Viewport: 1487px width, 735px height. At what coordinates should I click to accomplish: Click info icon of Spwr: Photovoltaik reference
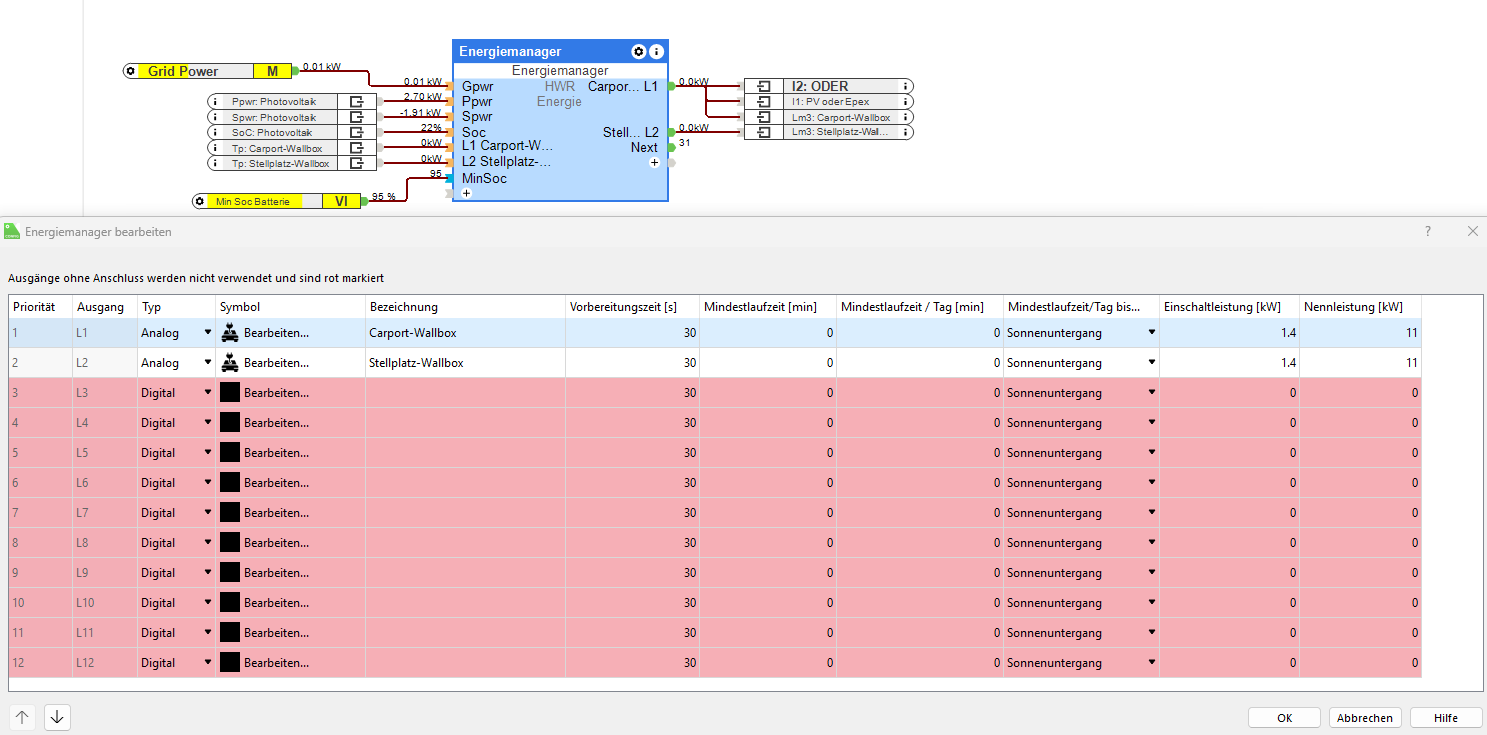click(215, 117)
